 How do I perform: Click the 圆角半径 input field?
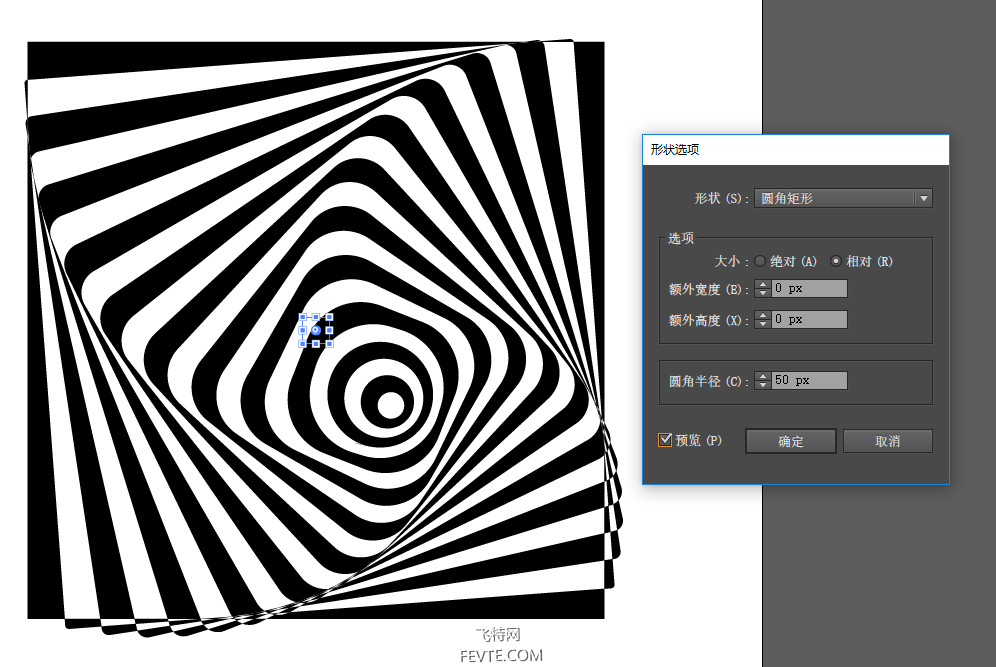pos(809,381)
